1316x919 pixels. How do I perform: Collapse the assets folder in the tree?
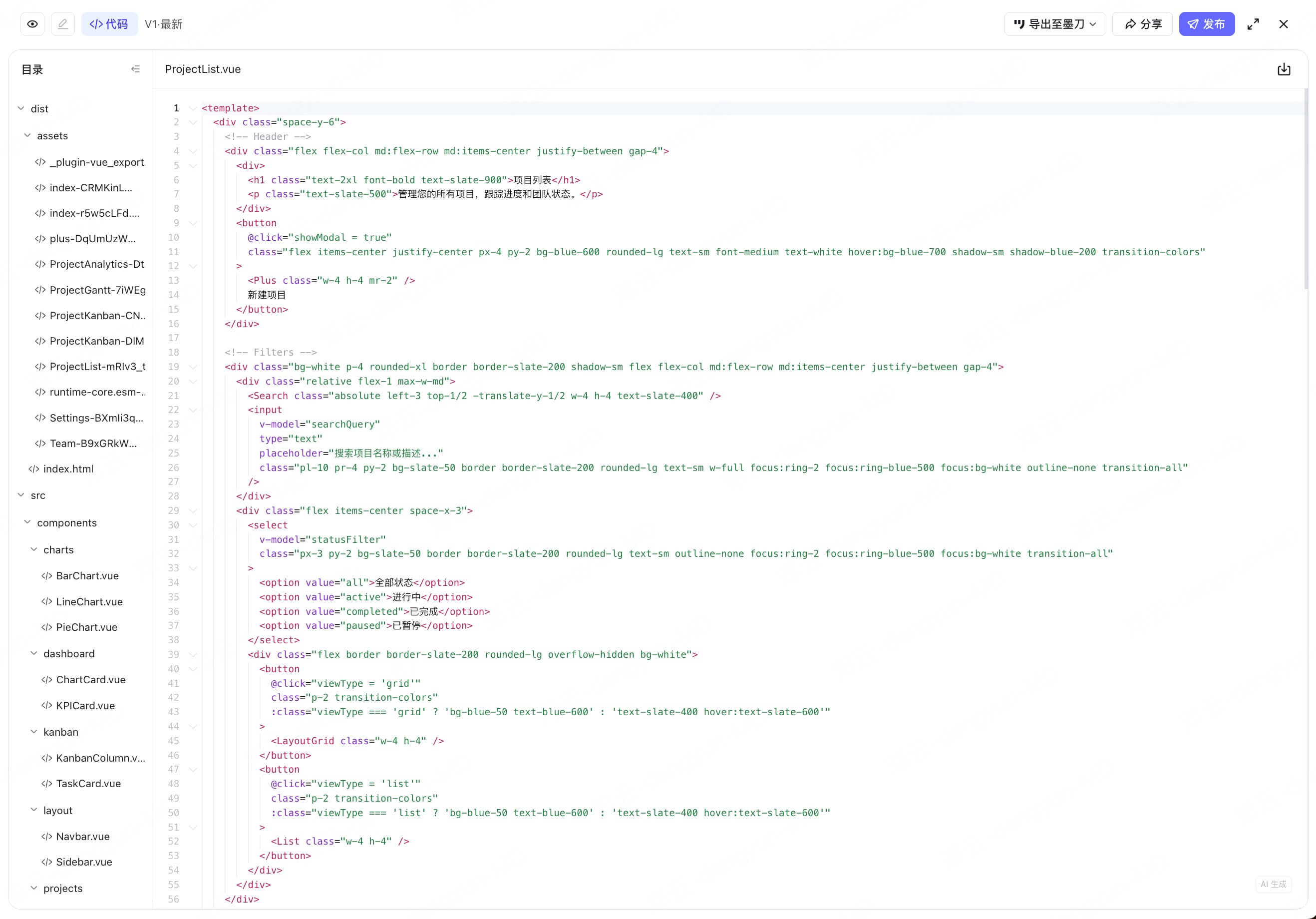point(27,135)
